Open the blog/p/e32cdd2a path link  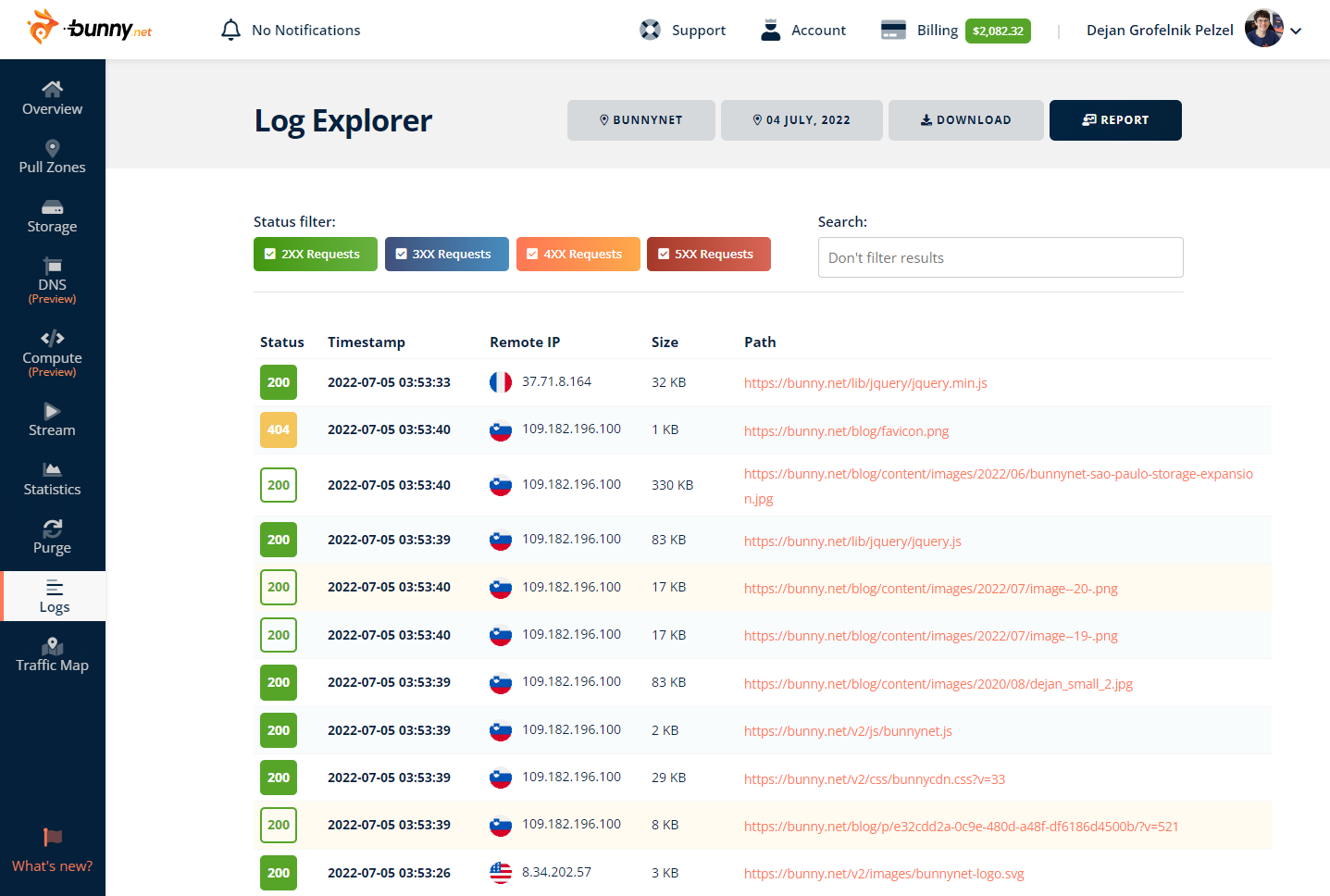coord(962,827)
